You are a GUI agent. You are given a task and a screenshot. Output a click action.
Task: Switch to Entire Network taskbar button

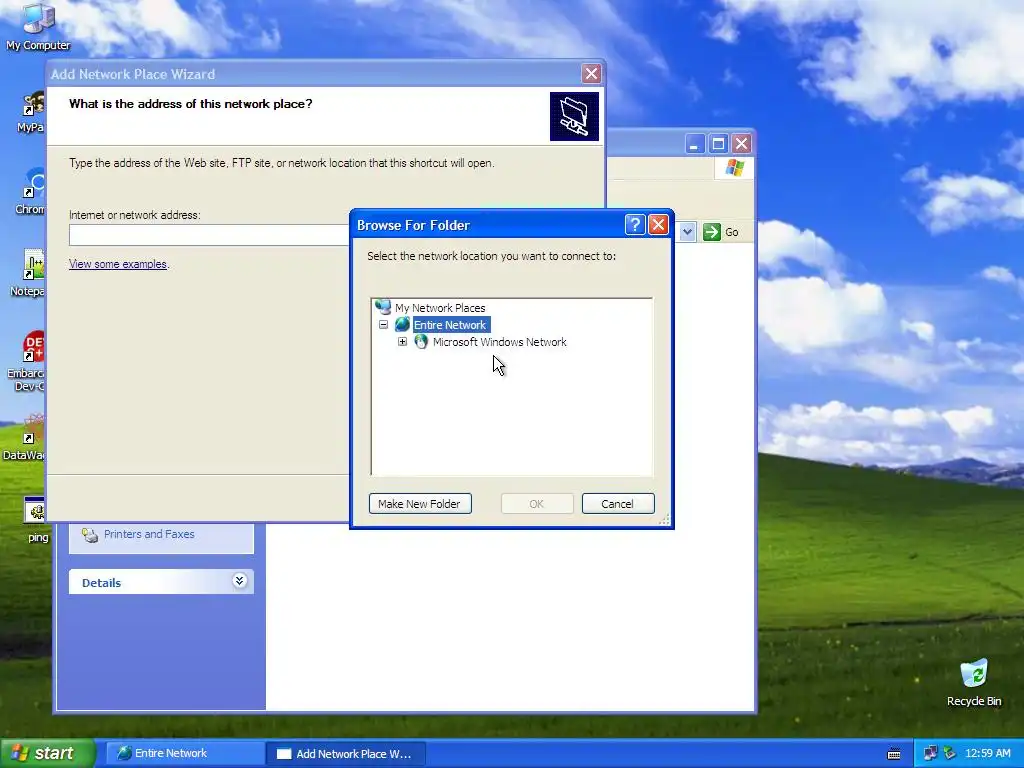(x=184, y=754)
